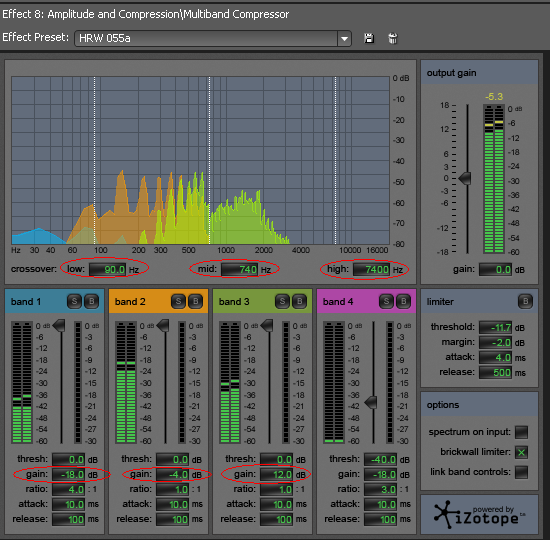The image size is (550, 540).
Task: Bypass band 4 with B button
Action: point(403,301)
